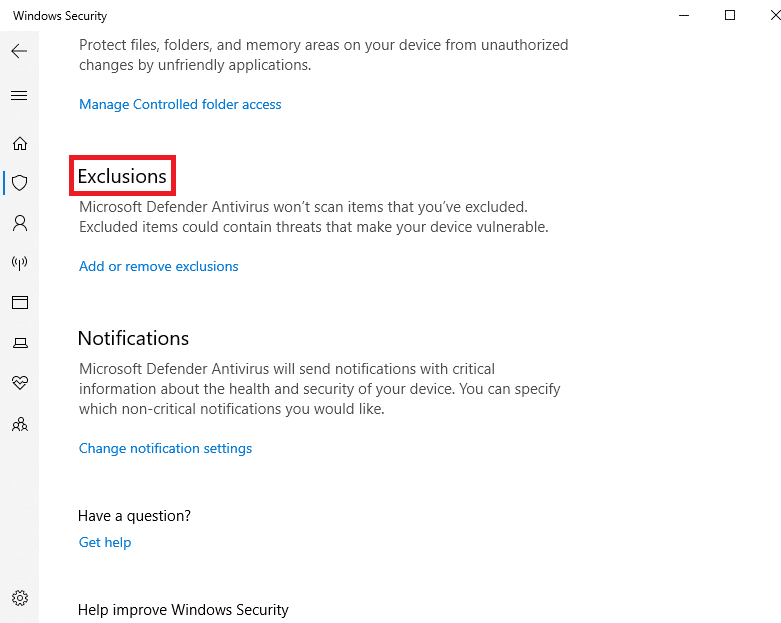The width and height of the screenshot is (781, 623).
Task: Open Device security laptop icon
Action: coord(20,343)
